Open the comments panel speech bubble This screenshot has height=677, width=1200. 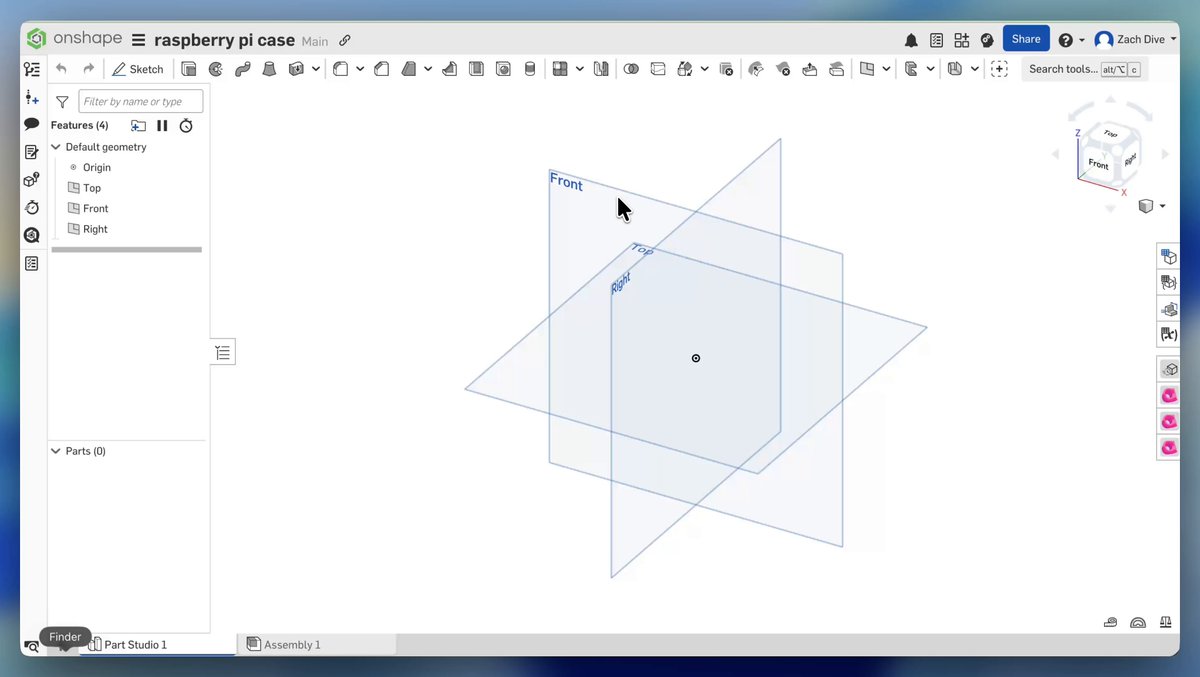click(32, 124)
